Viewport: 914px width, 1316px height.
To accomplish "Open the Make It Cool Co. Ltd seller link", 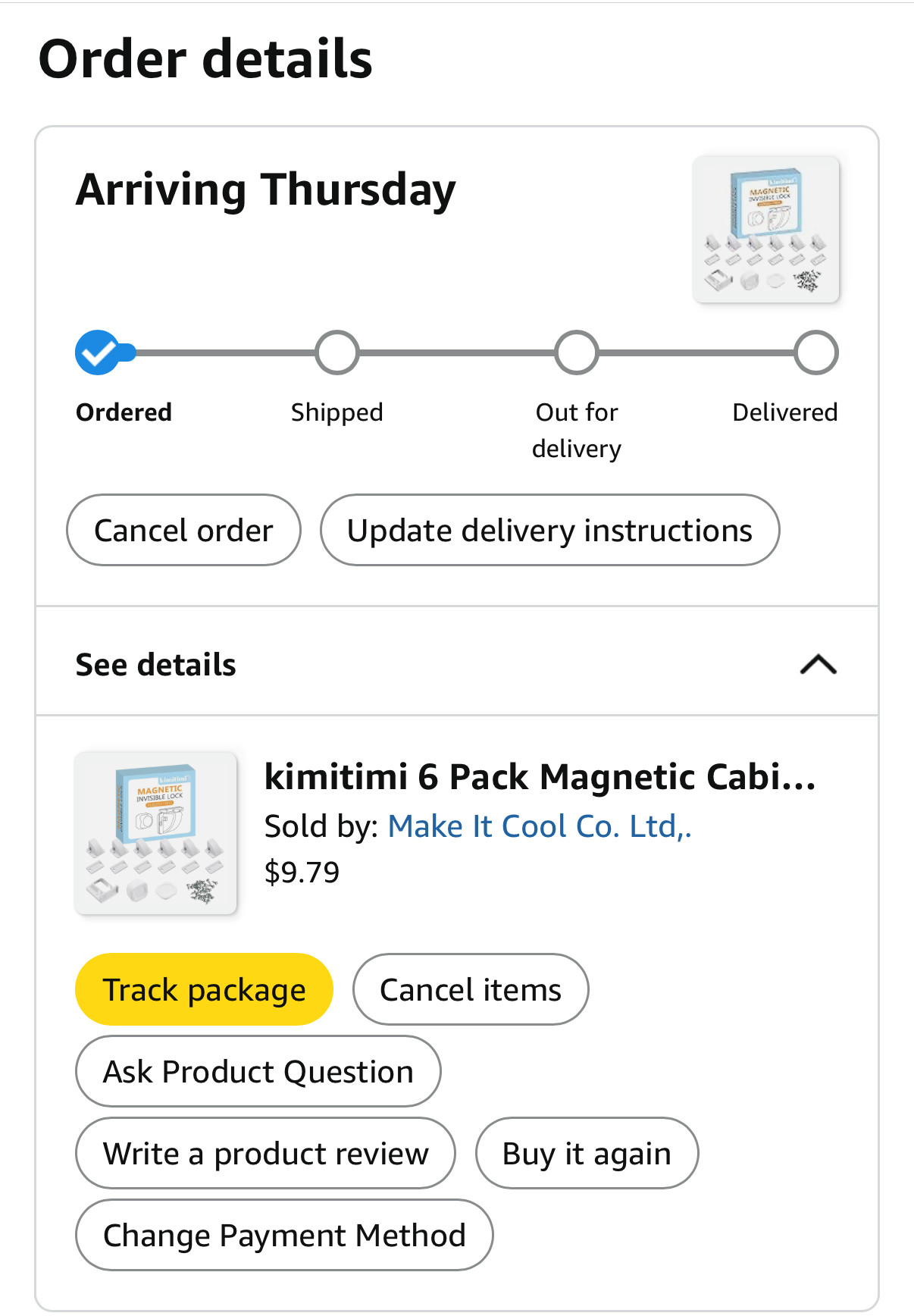I will (539, 826).
